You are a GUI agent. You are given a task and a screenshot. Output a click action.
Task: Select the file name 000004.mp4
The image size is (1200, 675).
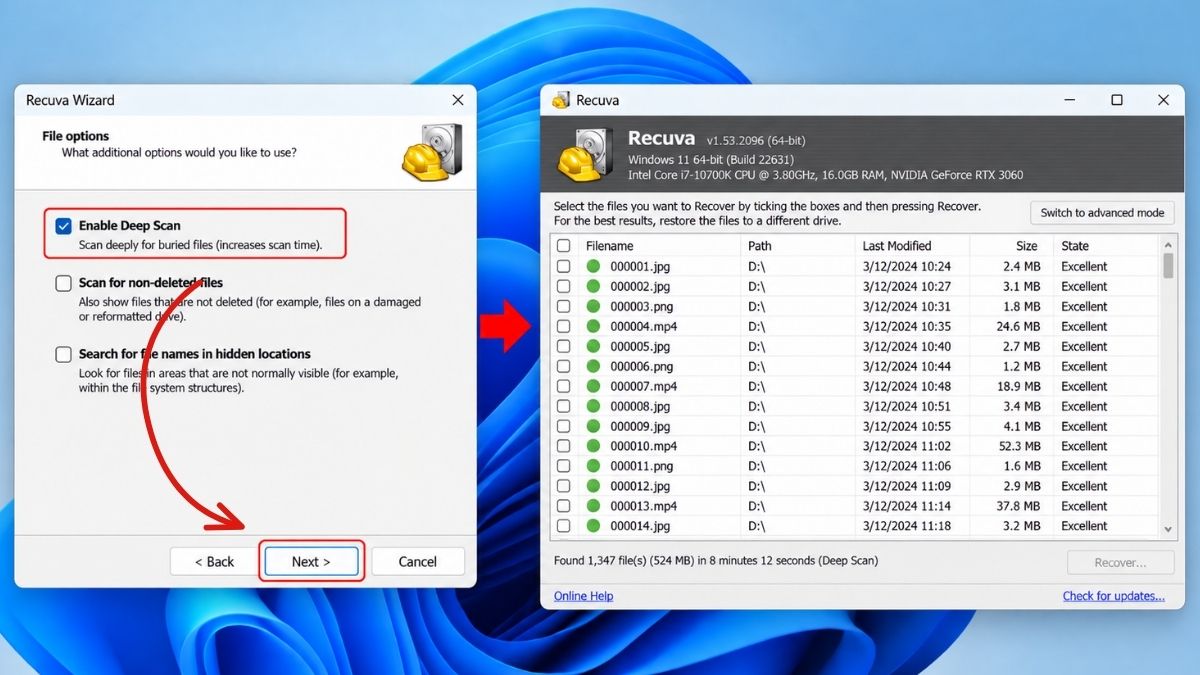(x=643, y=326)
